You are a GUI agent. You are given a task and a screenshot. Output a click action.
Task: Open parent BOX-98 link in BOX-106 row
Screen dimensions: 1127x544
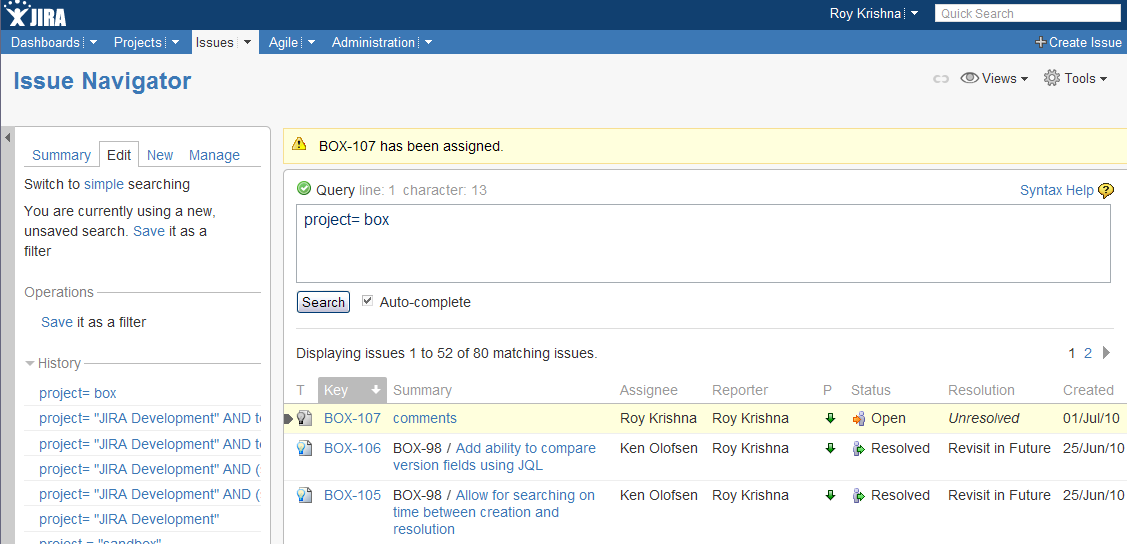(417, 448)
